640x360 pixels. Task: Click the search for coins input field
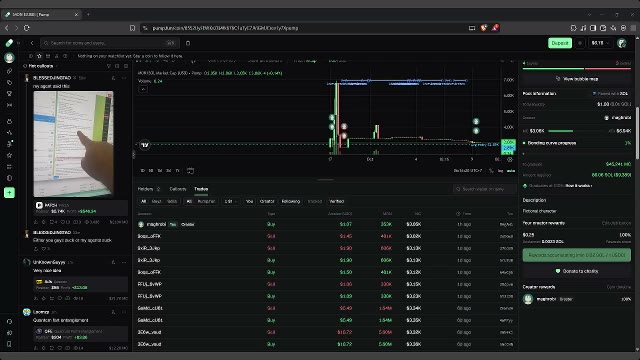[109, 43]
